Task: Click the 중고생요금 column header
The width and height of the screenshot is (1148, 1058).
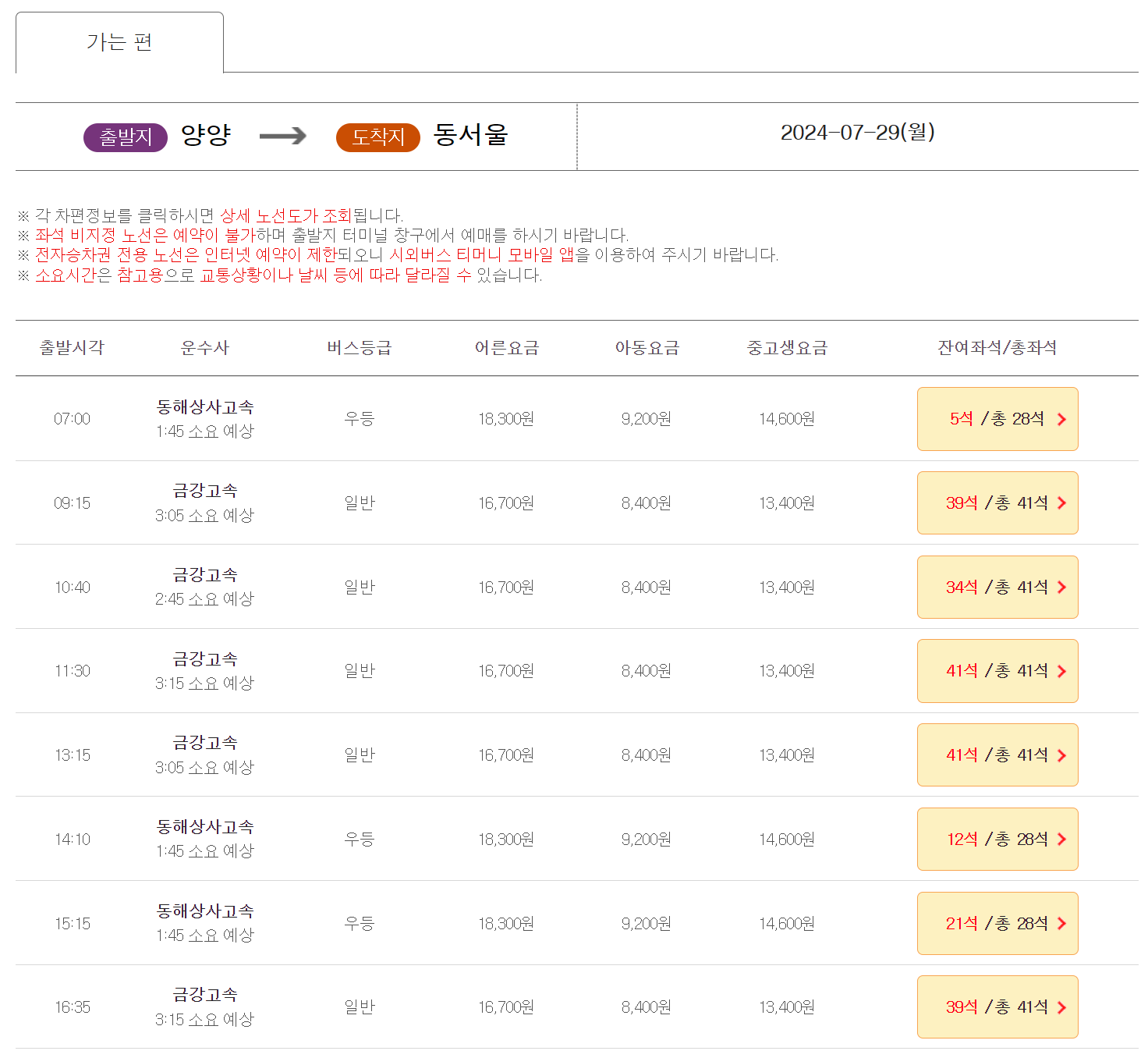Action: 788,348
